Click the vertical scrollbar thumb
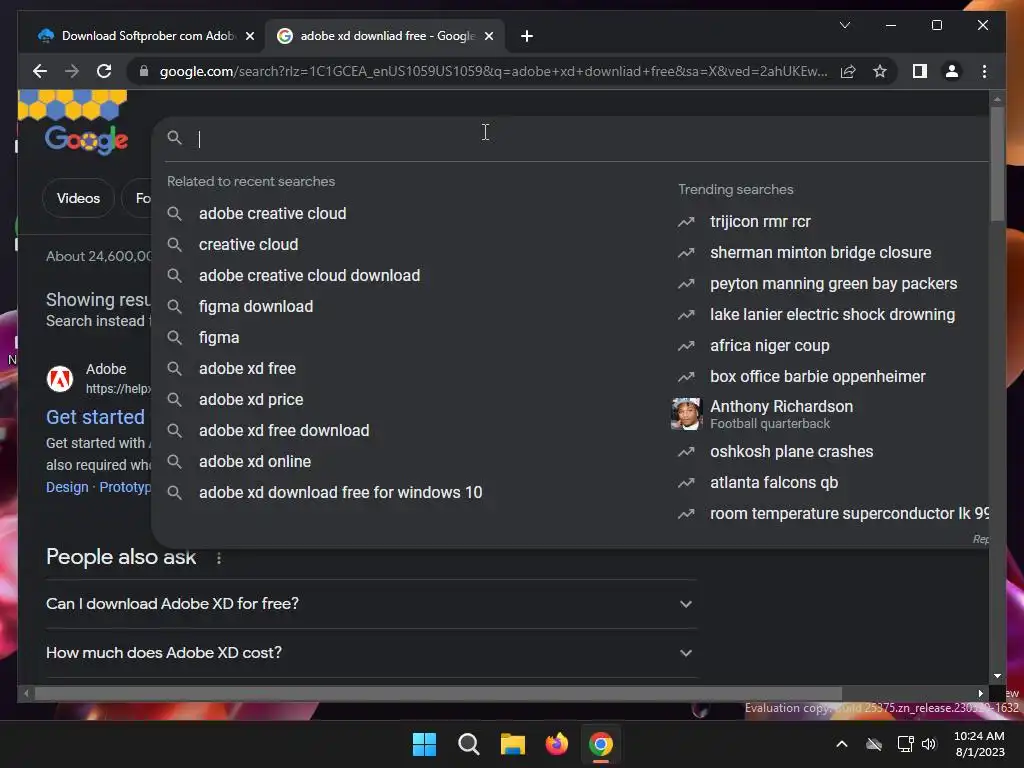The image size is (1024, 768). [x=997, y=163]
